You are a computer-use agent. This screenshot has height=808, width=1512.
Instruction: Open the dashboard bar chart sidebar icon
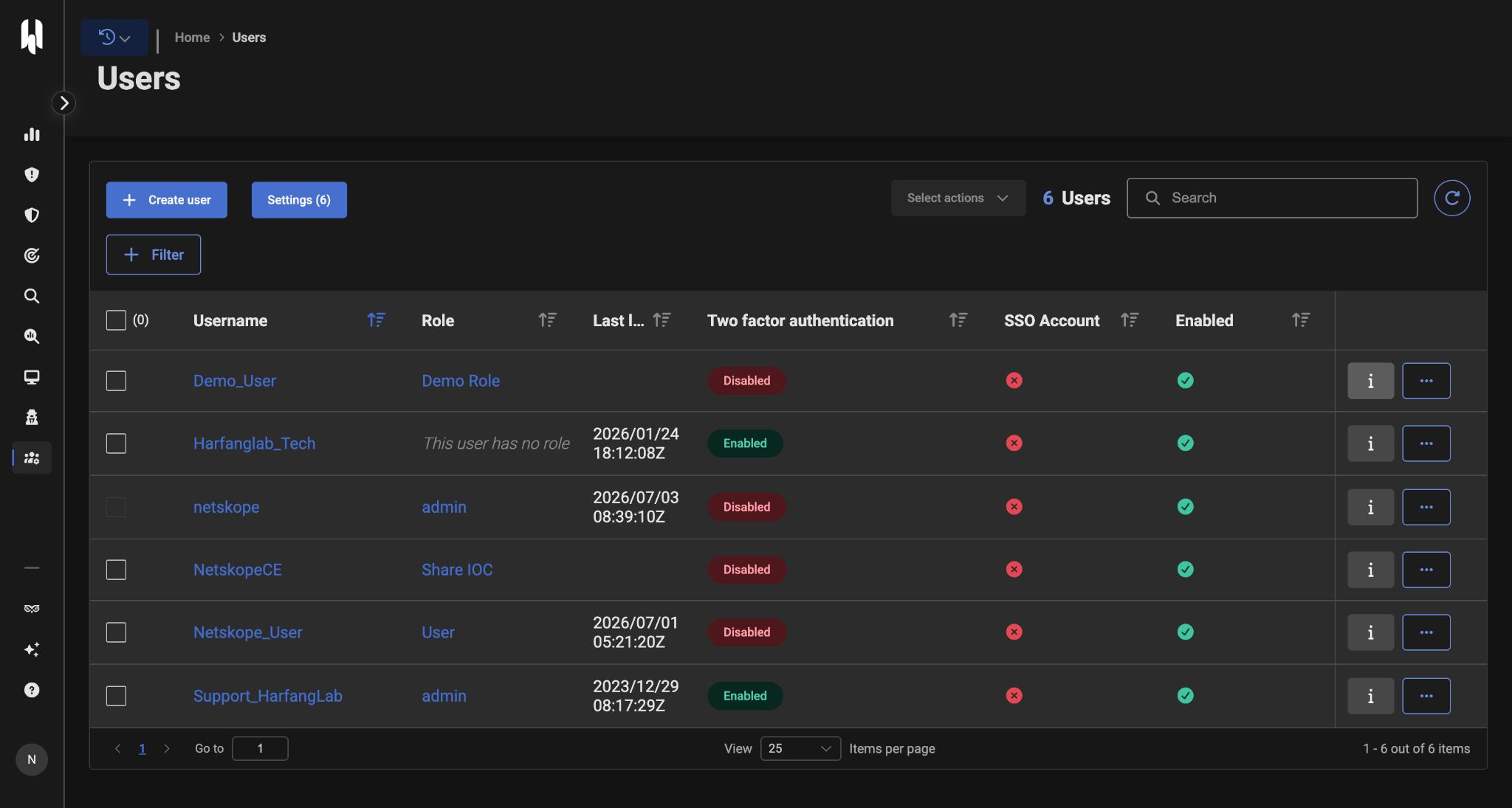point(32,134)
